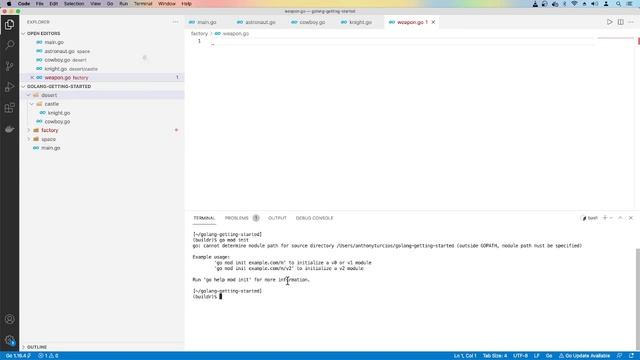Close the weapon.go editor tab

(433, 22)
